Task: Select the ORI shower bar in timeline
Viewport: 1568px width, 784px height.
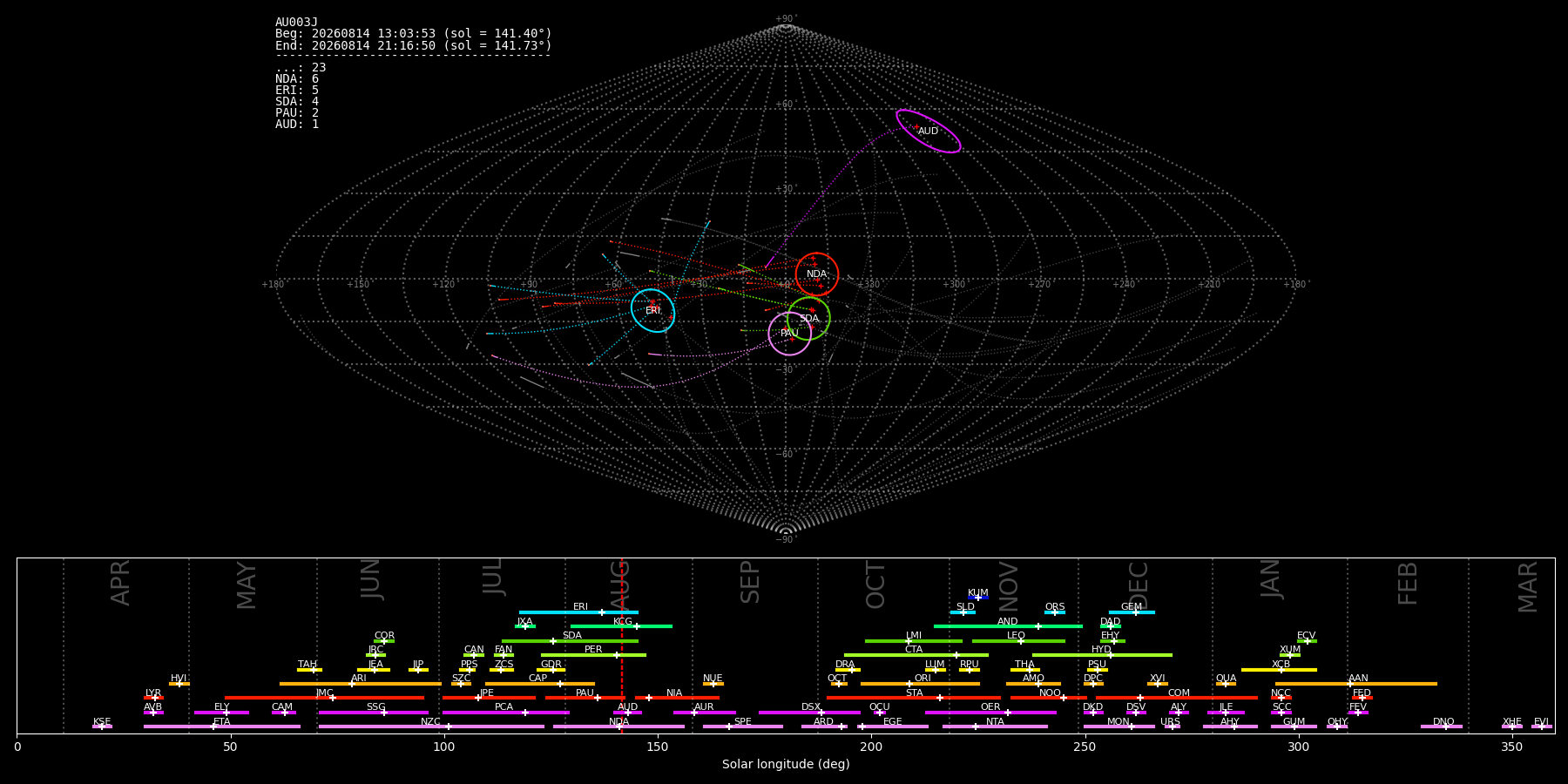Action: pos(920,684)
